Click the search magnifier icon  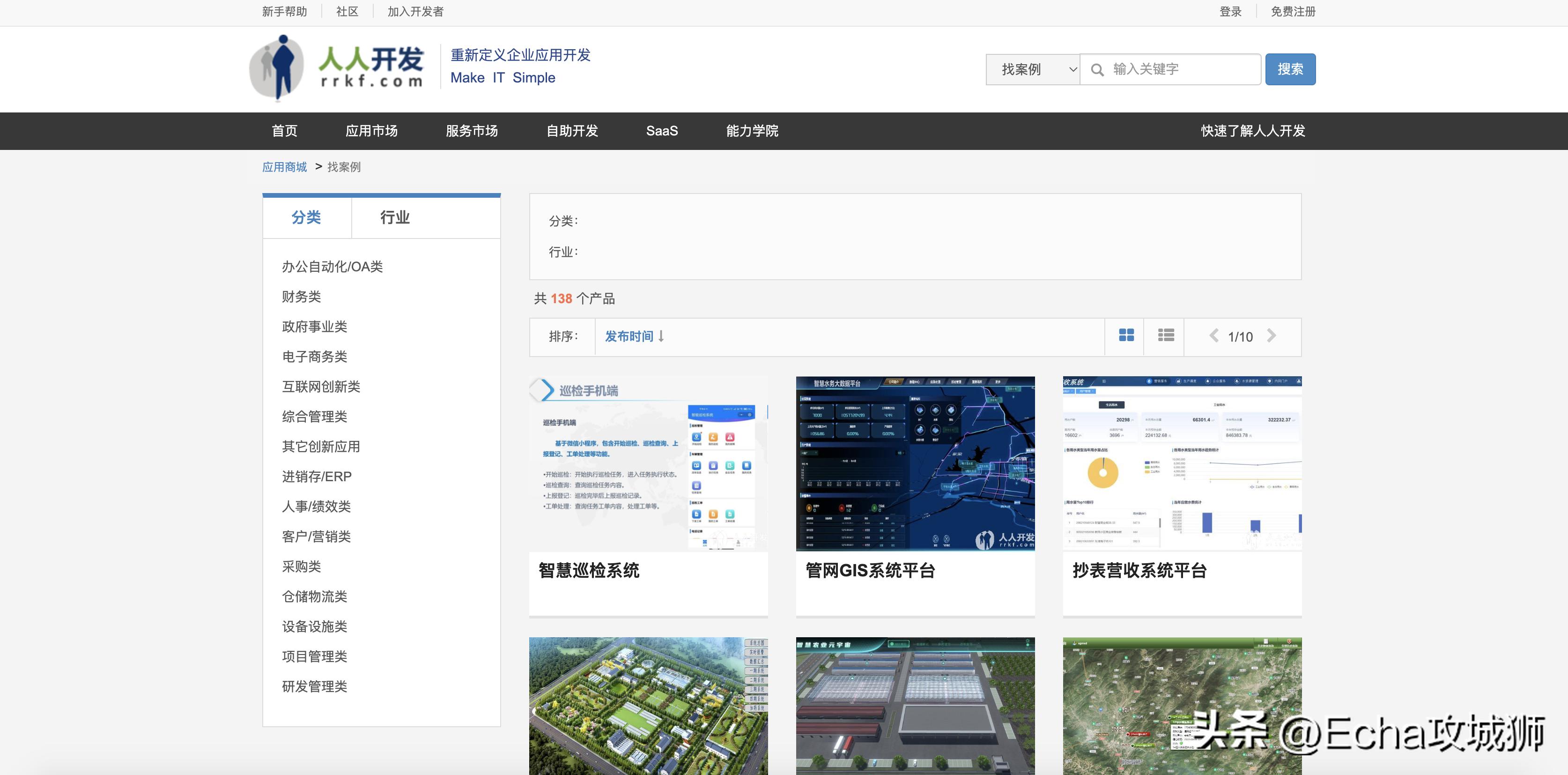point(1098,69)
